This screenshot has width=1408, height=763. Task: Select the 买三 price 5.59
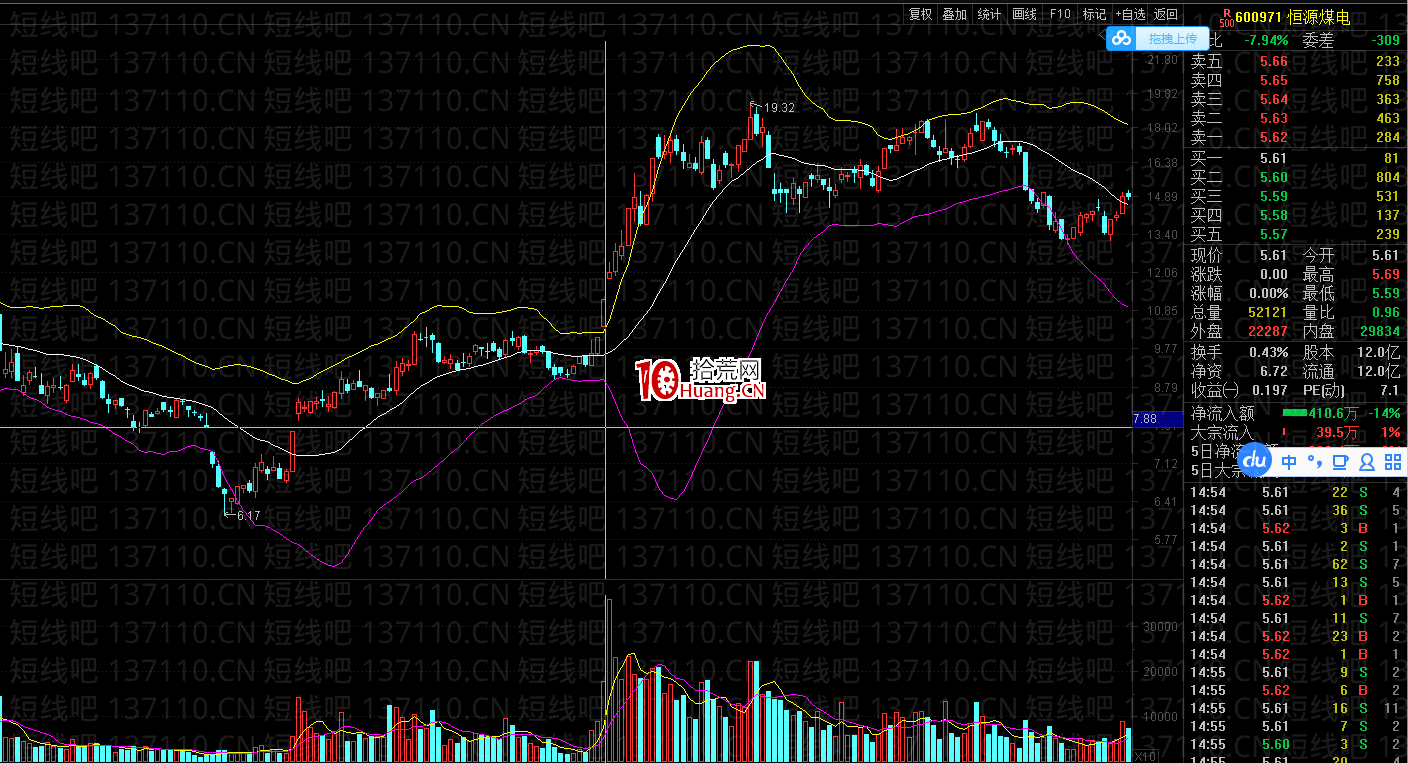(x=1274, y=196)
